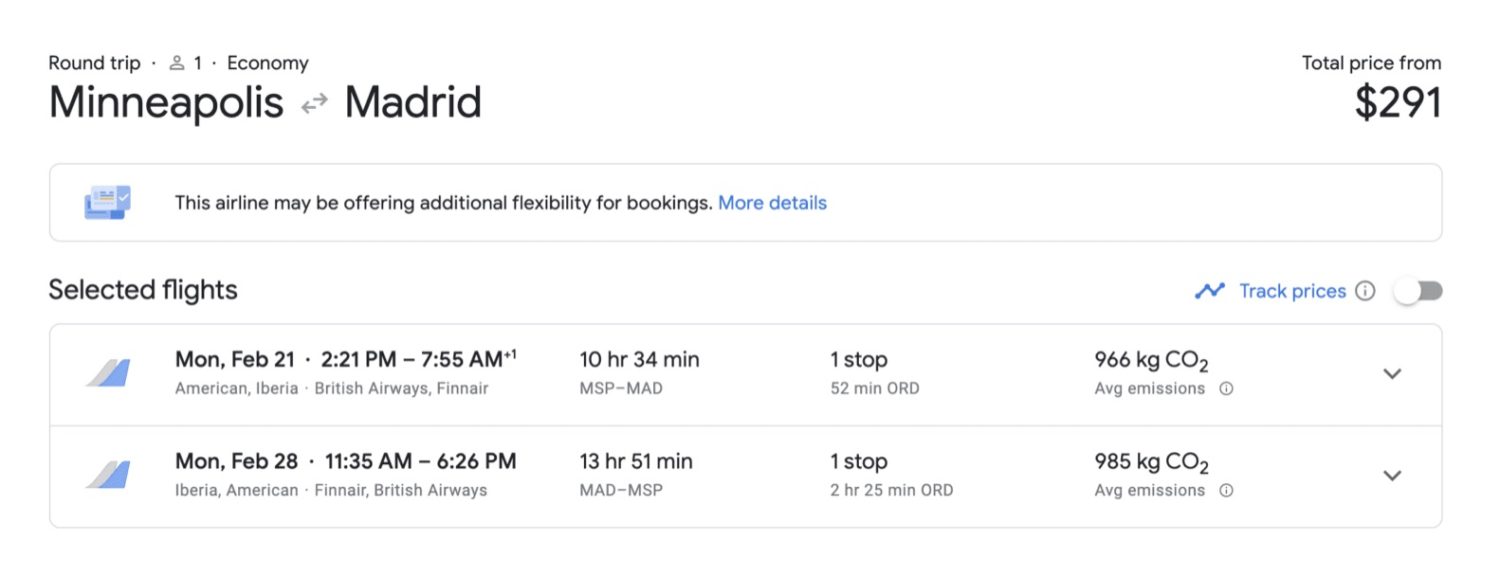The width and height of the screenshot is (1500, 576).
Task: Click the Minneapolis city name
Action: (167, 102)
